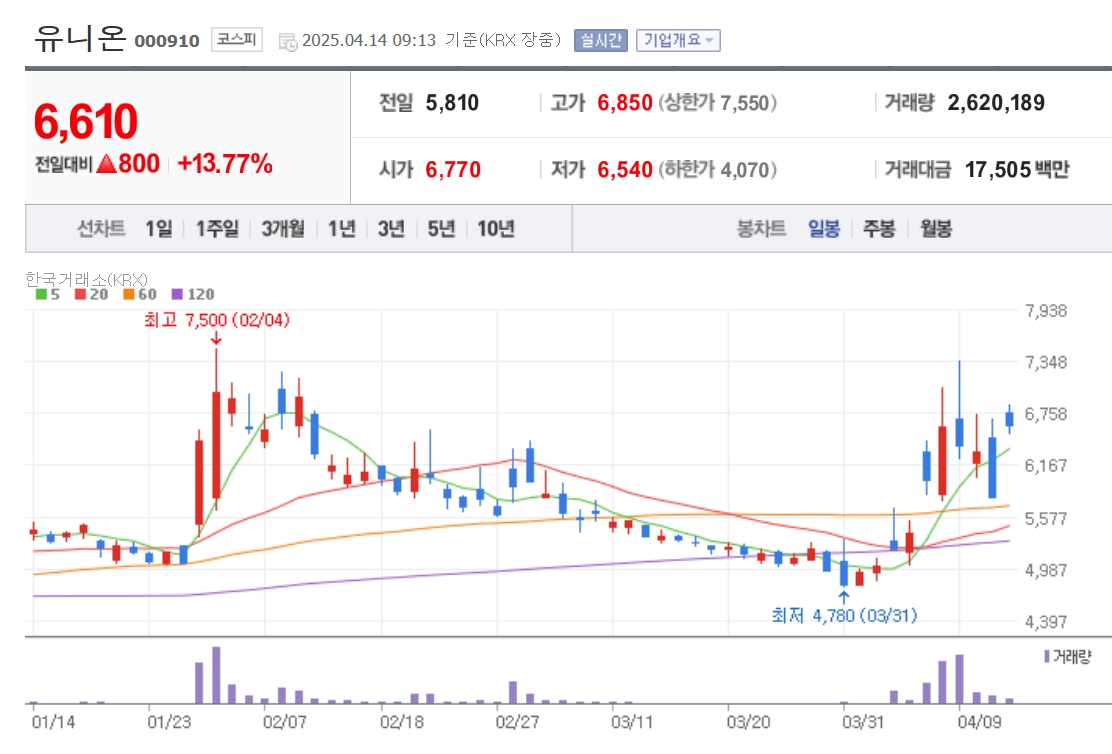Click the 코스피 market badge

click(x=237, y=39)
